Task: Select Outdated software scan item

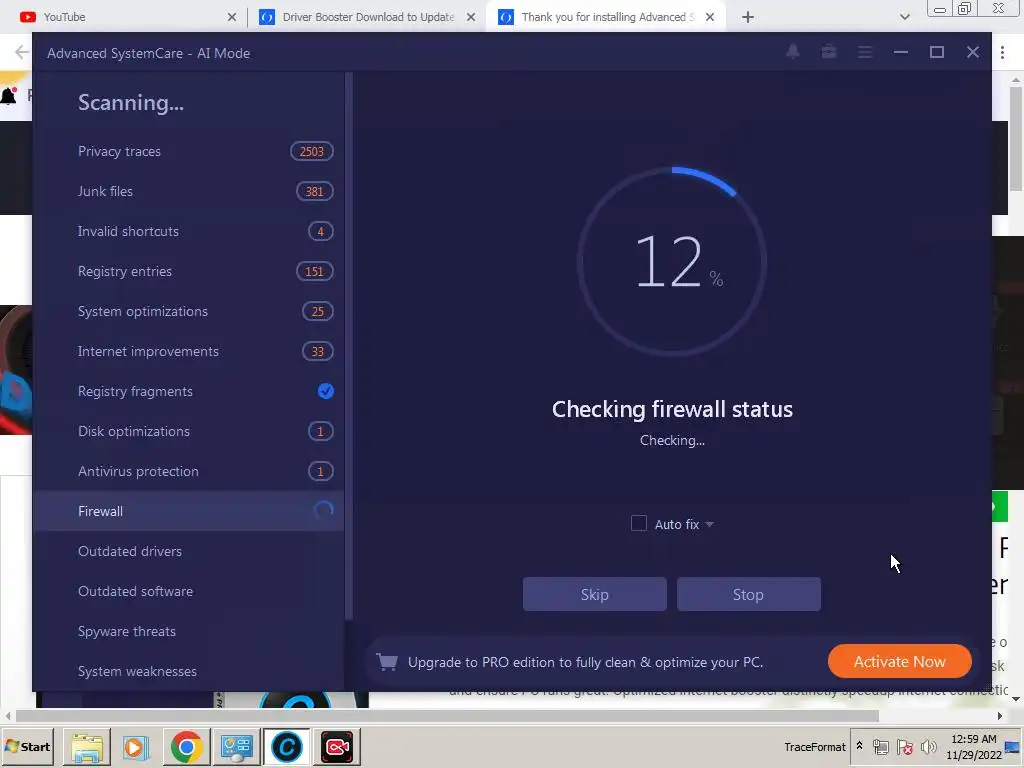Action: click(188, 591)
